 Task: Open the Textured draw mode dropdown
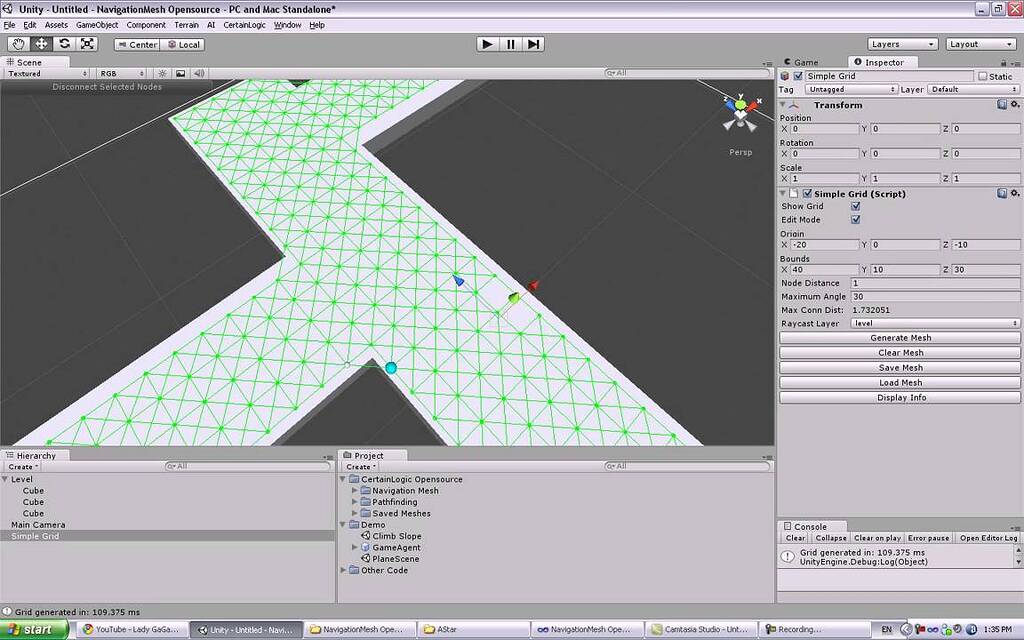[x=38, y=72]
